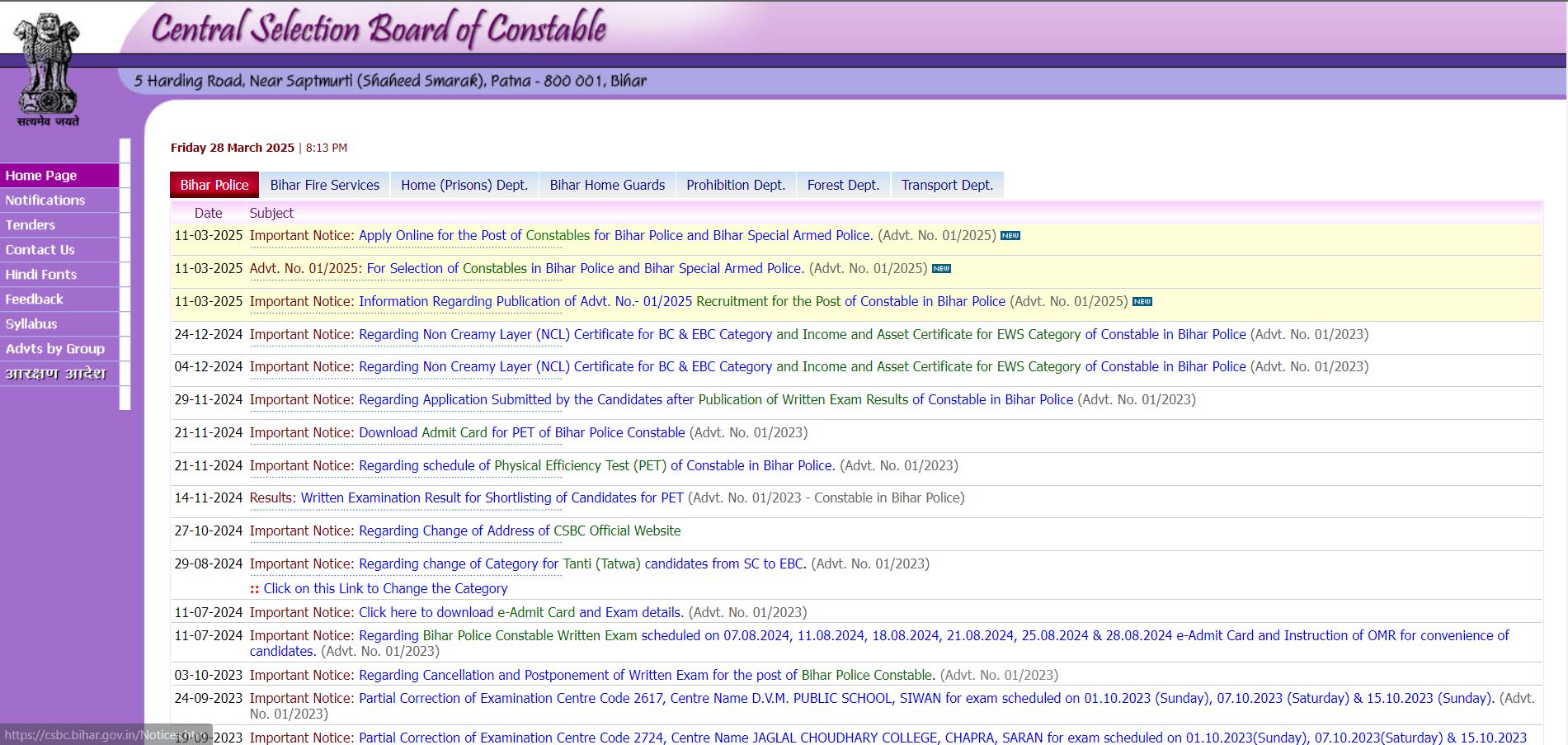Switch to Bihar Fire Services tab
This screenshot has height=745, width=1568.
point(325,185)
